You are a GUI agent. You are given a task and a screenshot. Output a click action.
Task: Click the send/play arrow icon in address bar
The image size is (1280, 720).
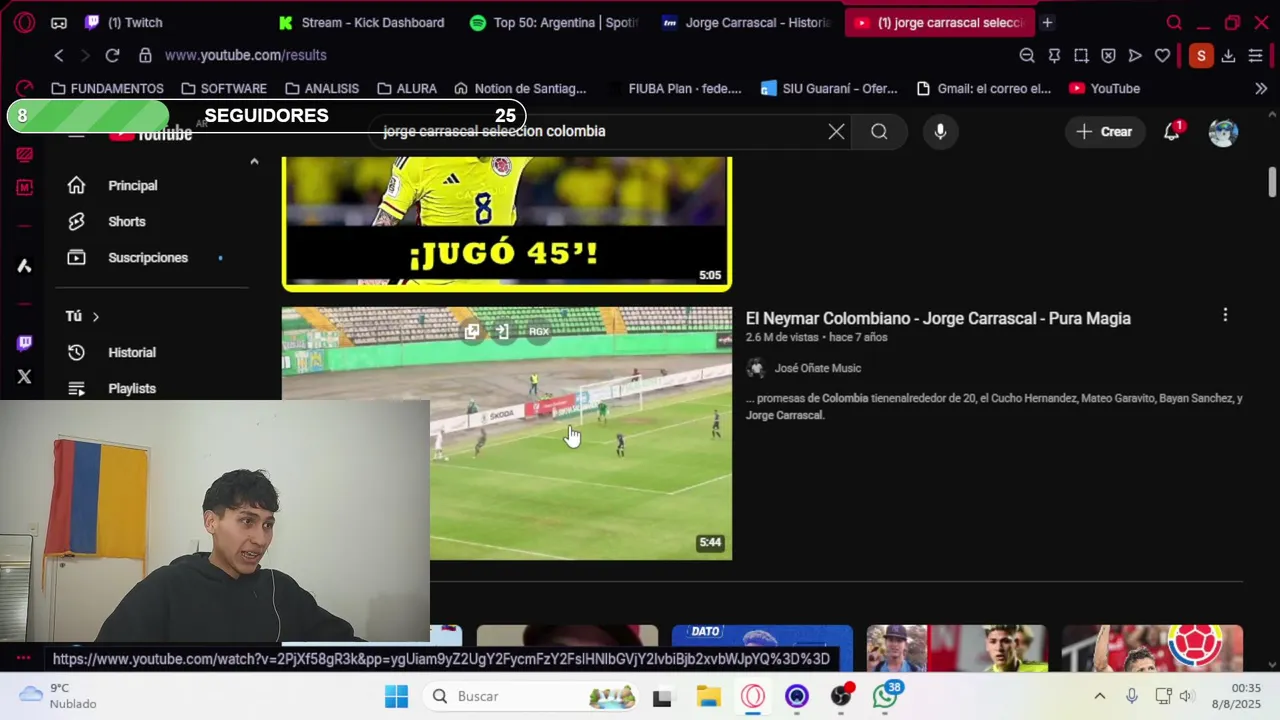click(x=1135, y=55)
